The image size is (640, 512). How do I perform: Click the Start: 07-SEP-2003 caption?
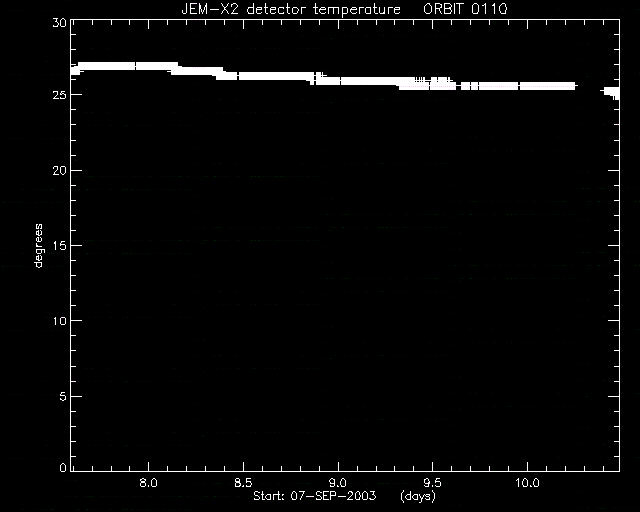coord(315,496)
